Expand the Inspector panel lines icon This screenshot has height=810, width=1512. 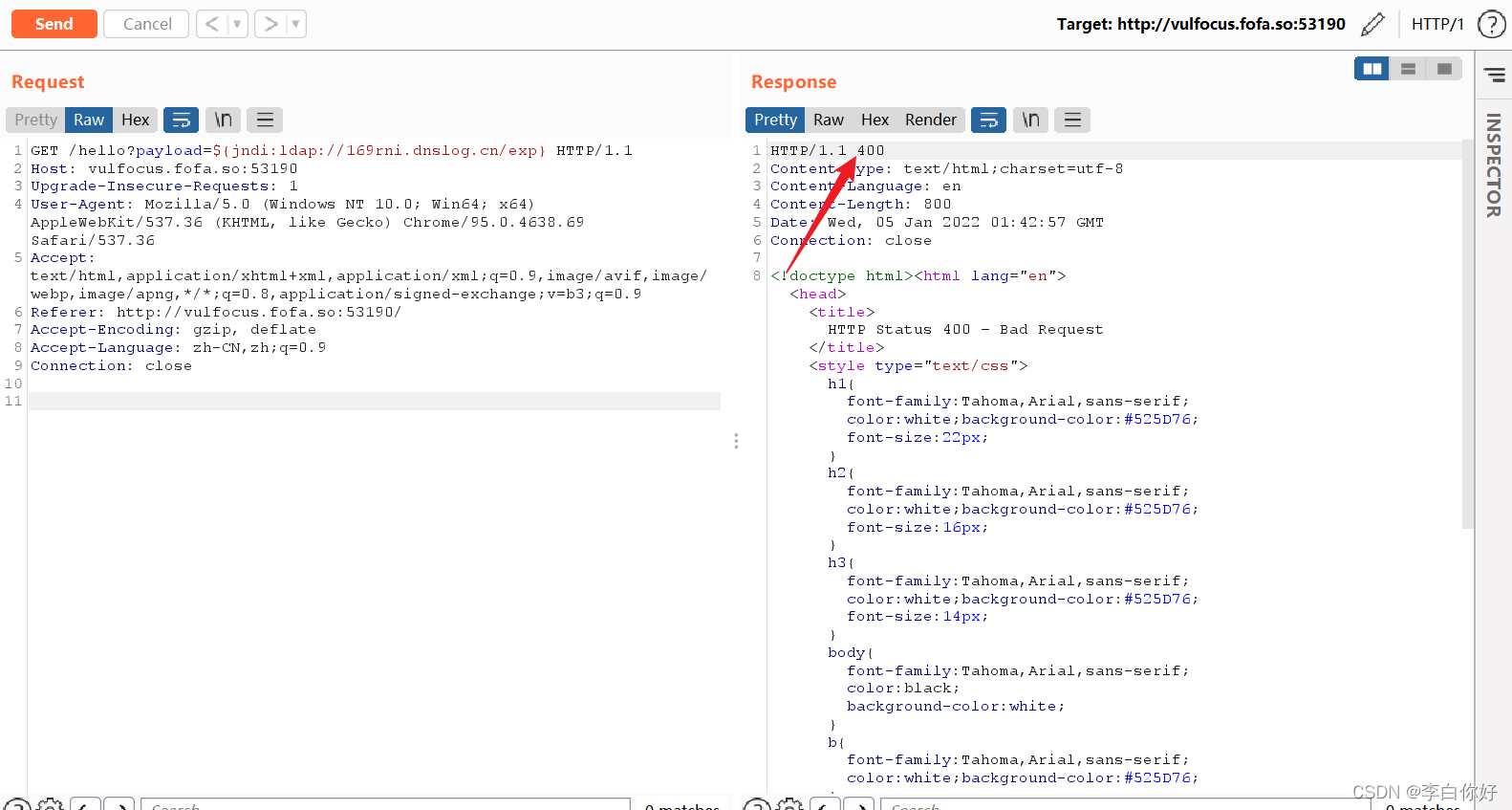click(x=1494, y=74)
